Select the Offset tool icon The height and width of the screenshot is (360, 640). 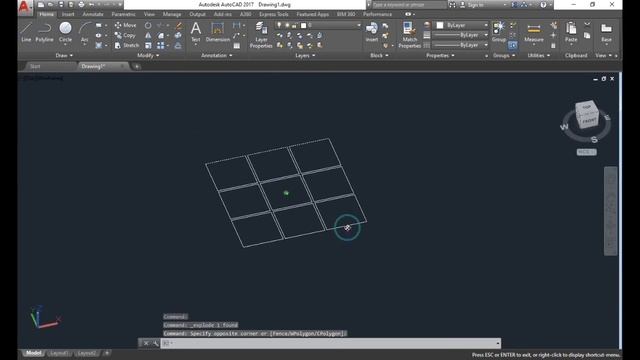(x=178, y=45)
